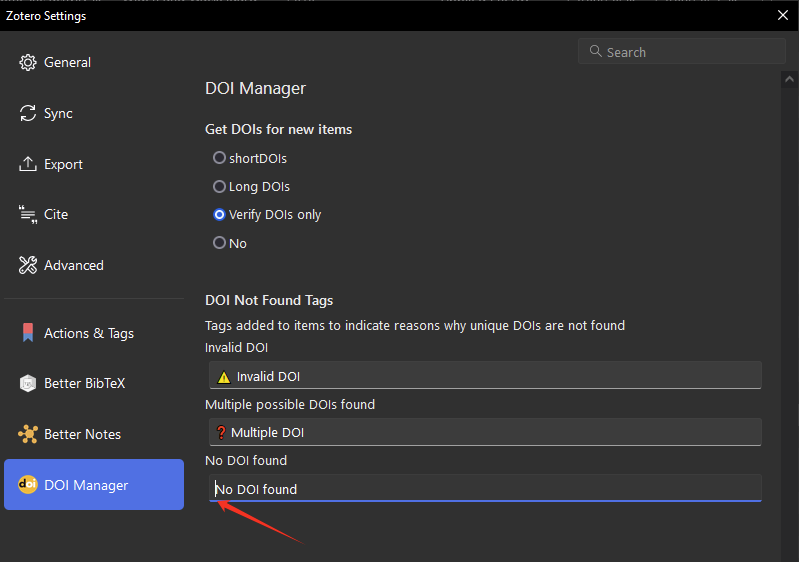
Task: Click the search magnifier icon
Action: click(595, 51)
